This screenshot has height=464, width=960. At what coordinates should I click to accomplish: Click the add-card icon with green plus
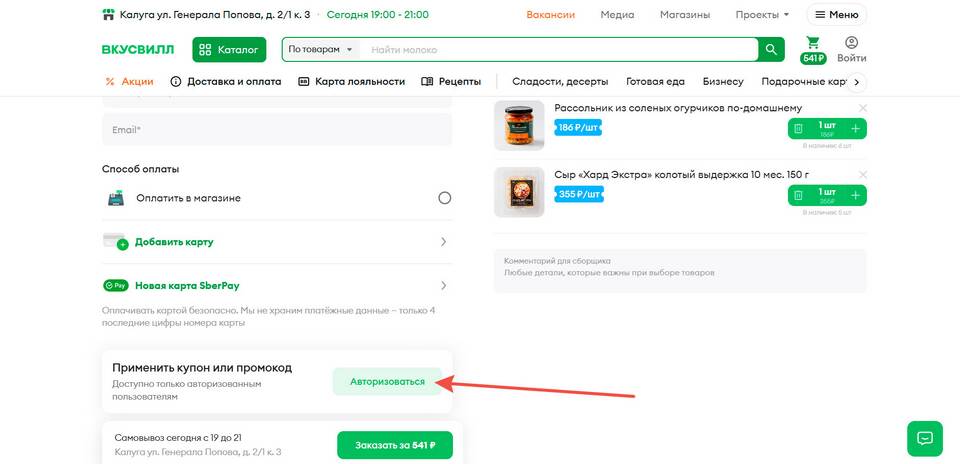click(x=116, y=242)
